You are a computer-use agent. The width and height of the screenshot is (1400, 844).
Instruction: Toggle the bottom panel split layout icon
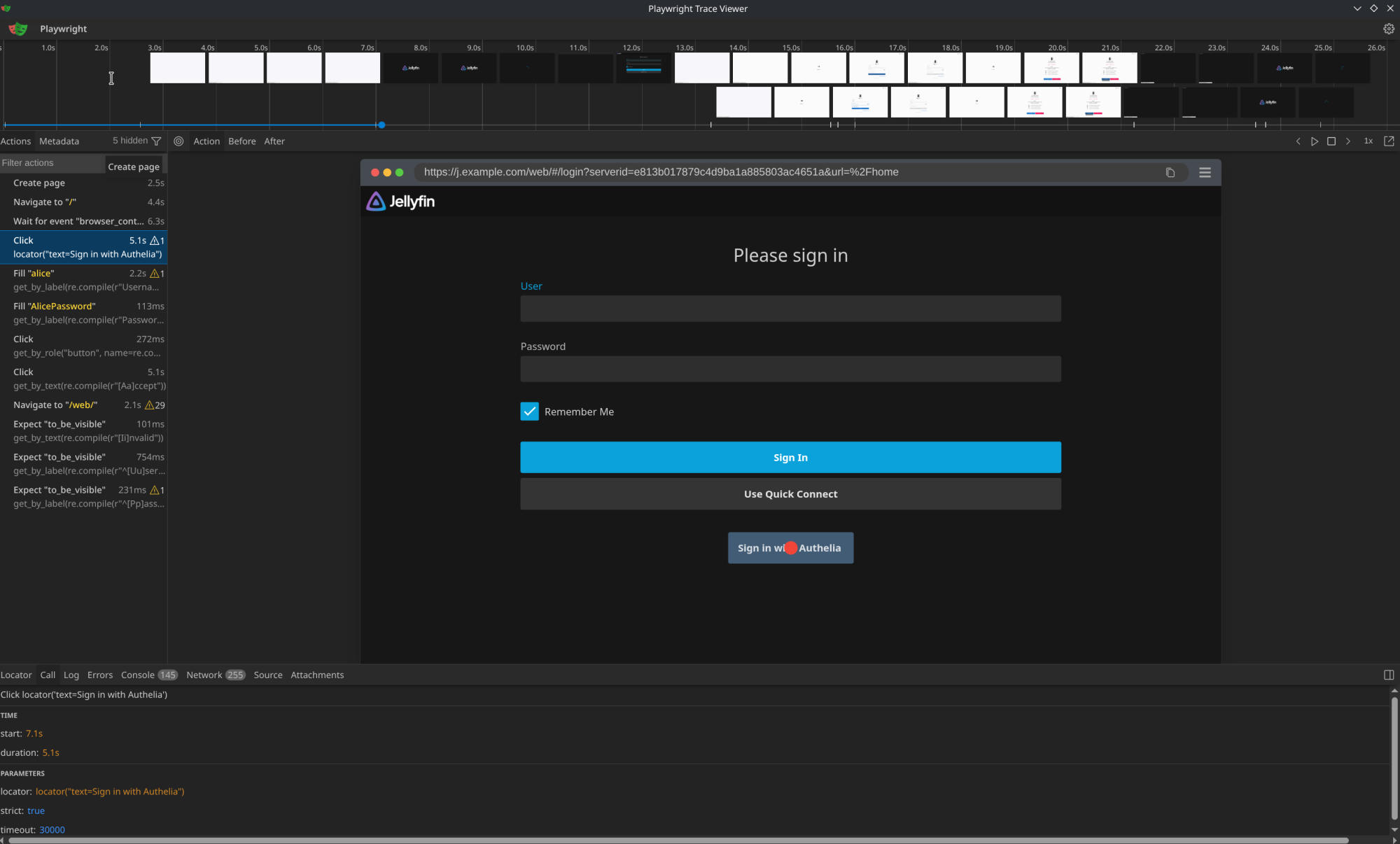click(x=1389, y=675)
